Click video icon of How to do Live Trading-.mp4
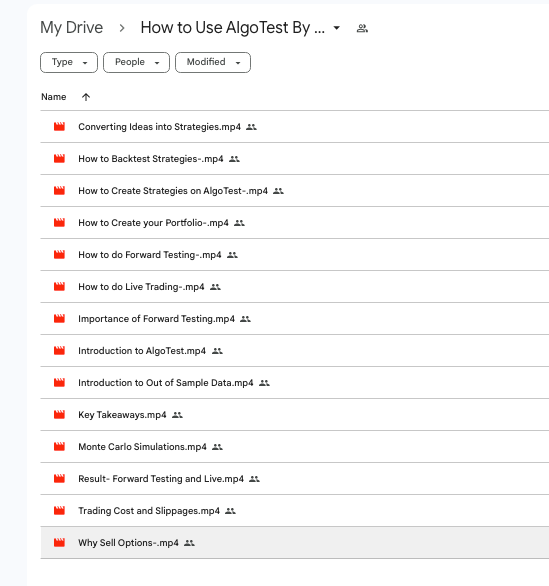Image resolution: width=549 pixels, height=586 pixels. tap(59, 287)
